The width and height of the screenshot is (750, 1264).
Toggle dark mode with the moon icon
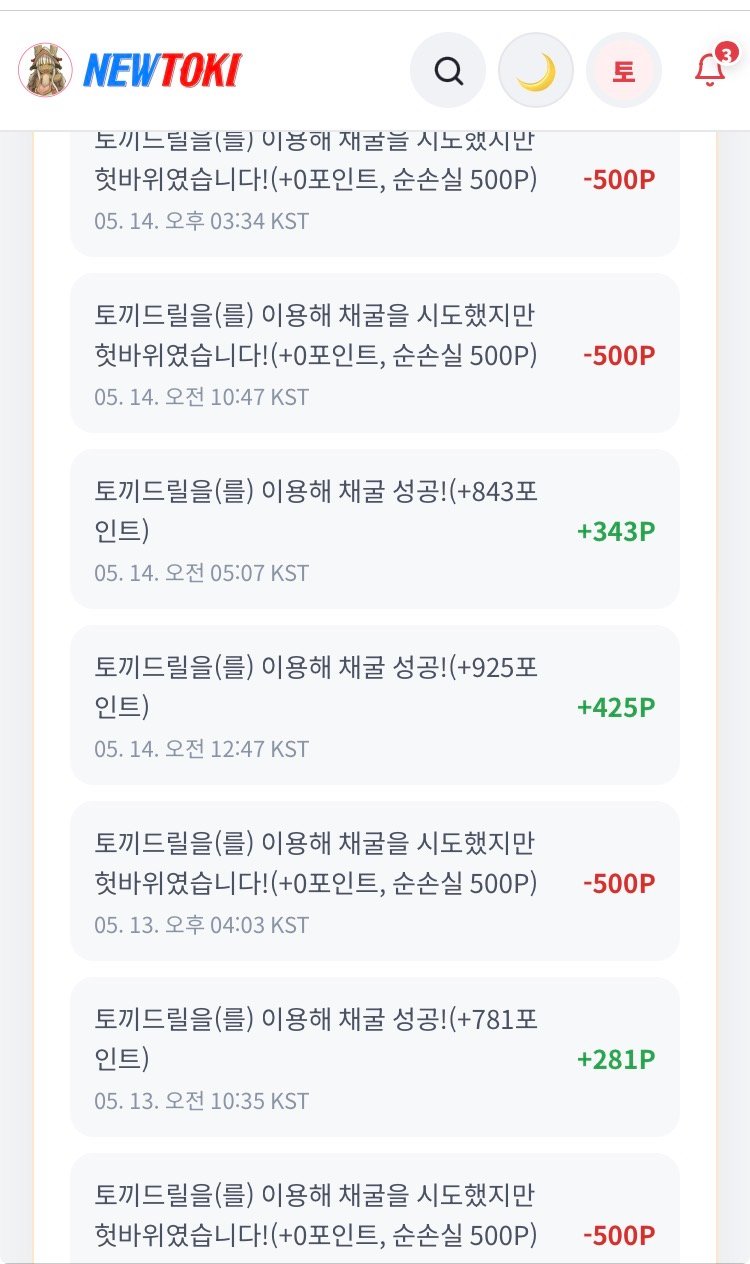click(536, 71)
